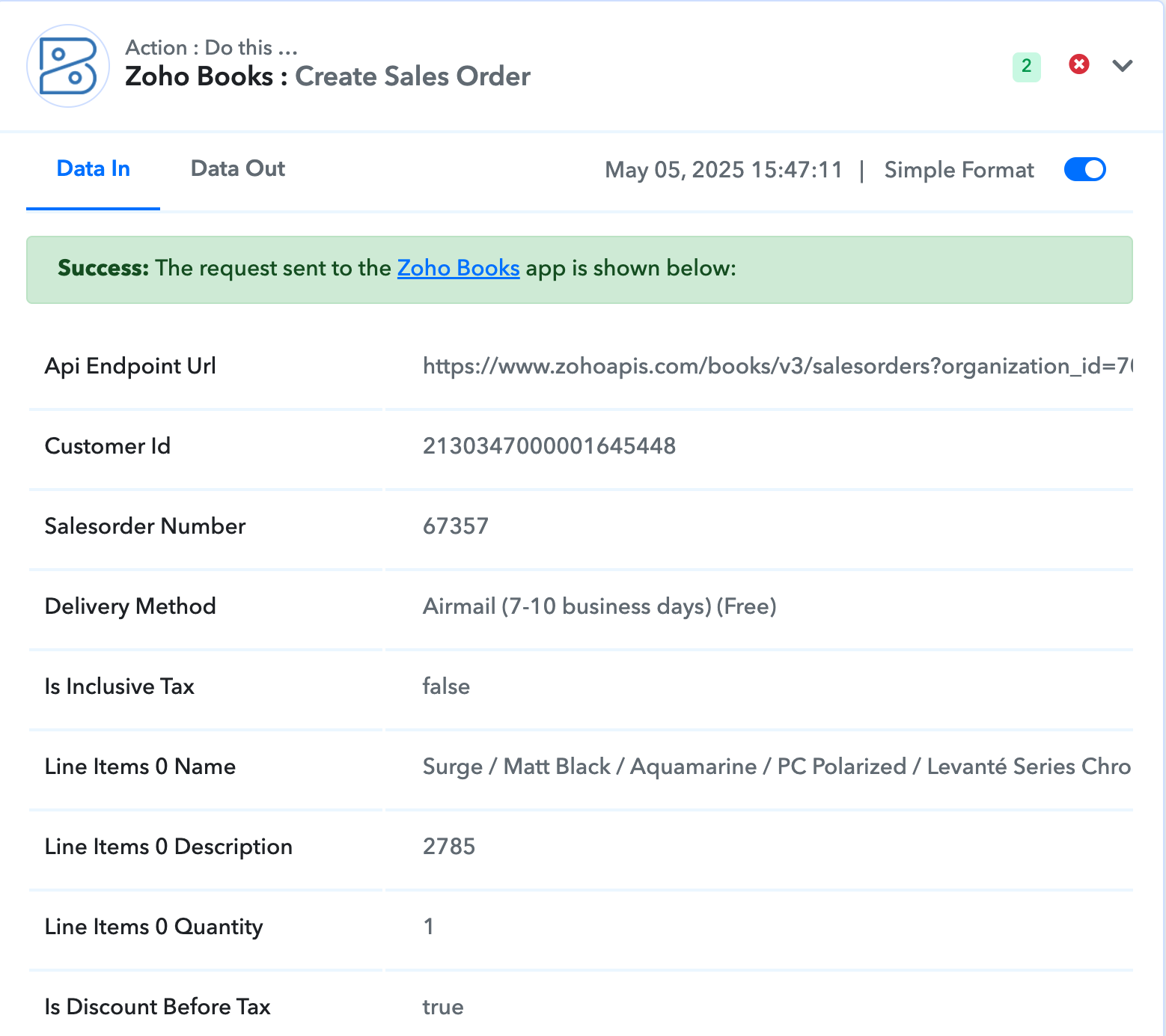Collapse the action step using the chevron
Viewport: 1166px width, 1036px height.
pyautogui.click(x=1122, y=66)
